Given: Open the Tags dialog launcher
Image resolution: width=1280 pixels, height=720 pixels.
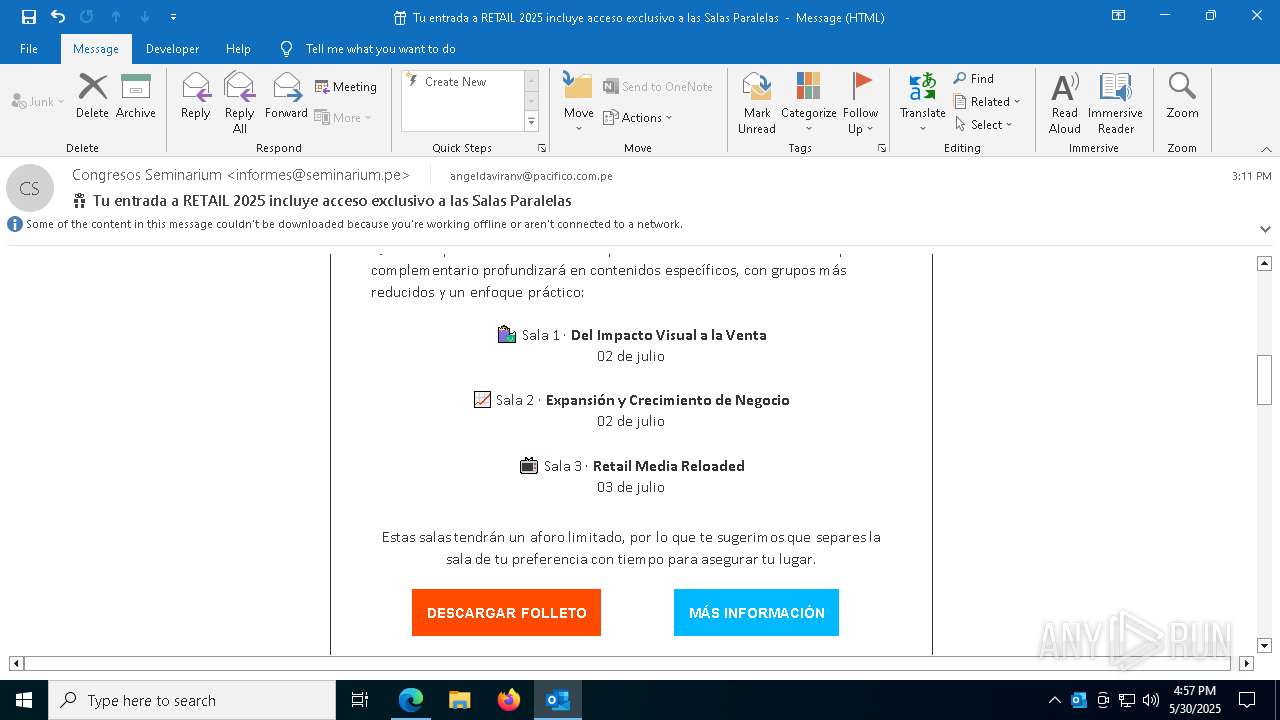Looking at the screenshot, I should [882, 148].
